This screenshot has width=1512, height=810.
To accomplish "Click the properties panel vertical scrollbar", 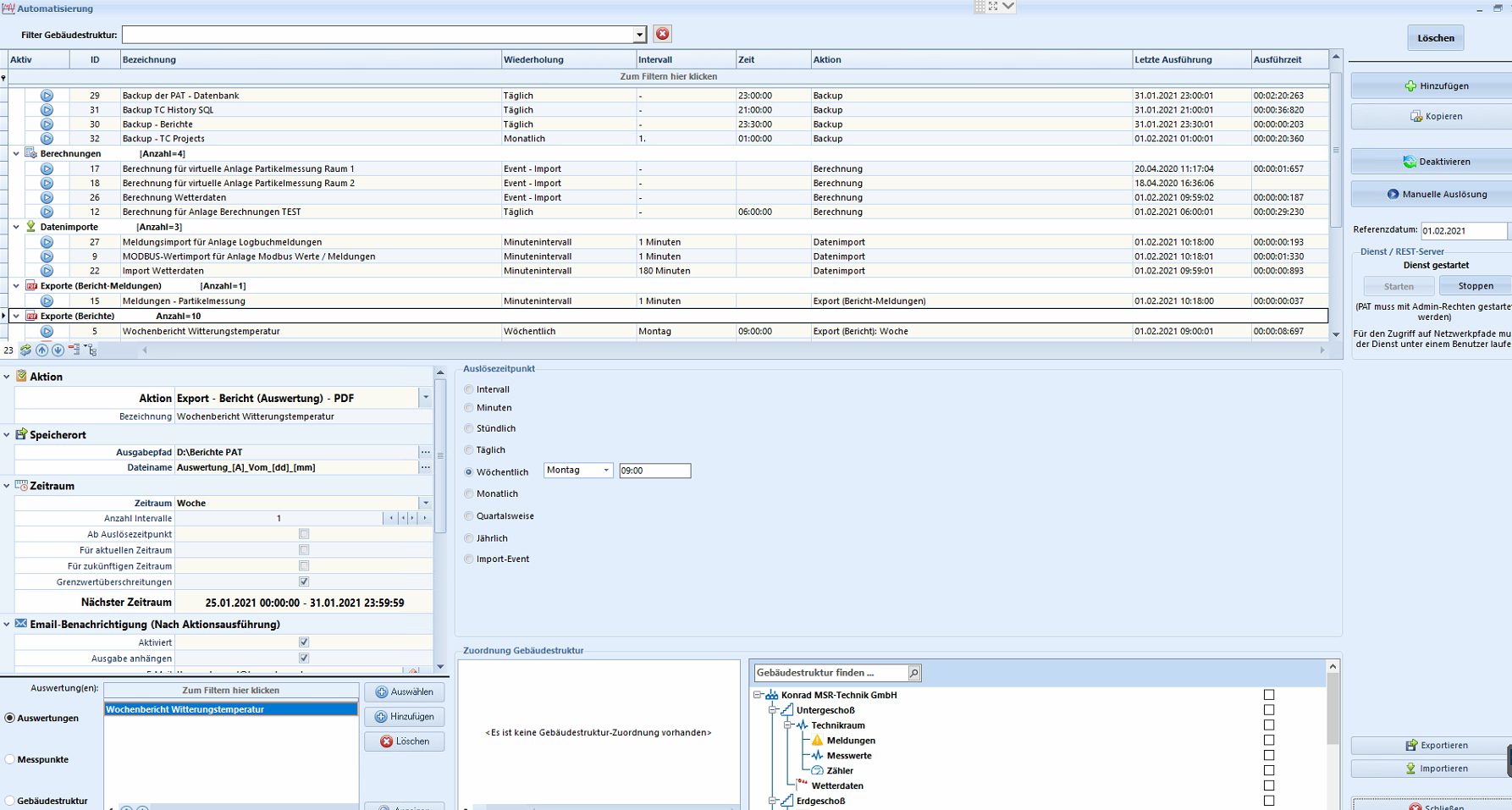I will [x=440, y=455].
